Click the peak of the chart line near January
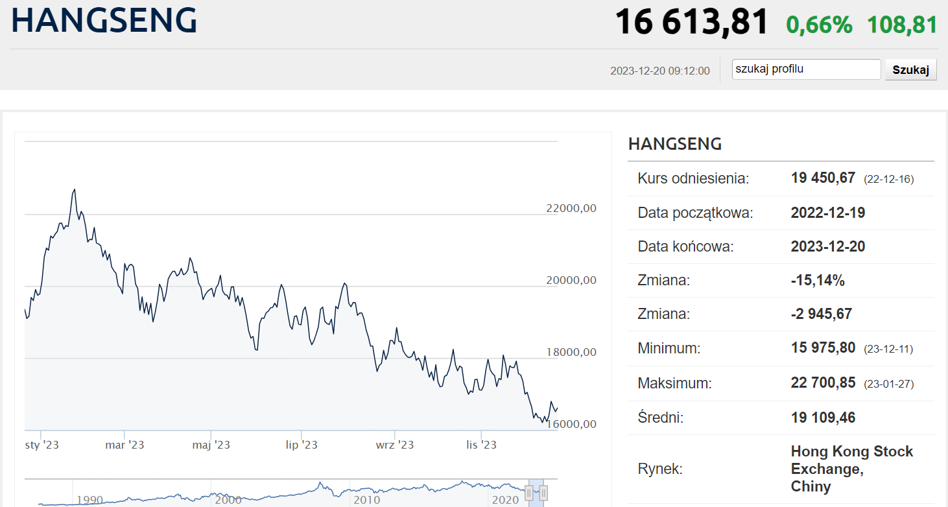This screenshot has width=948, height=507. pos(74,190)
